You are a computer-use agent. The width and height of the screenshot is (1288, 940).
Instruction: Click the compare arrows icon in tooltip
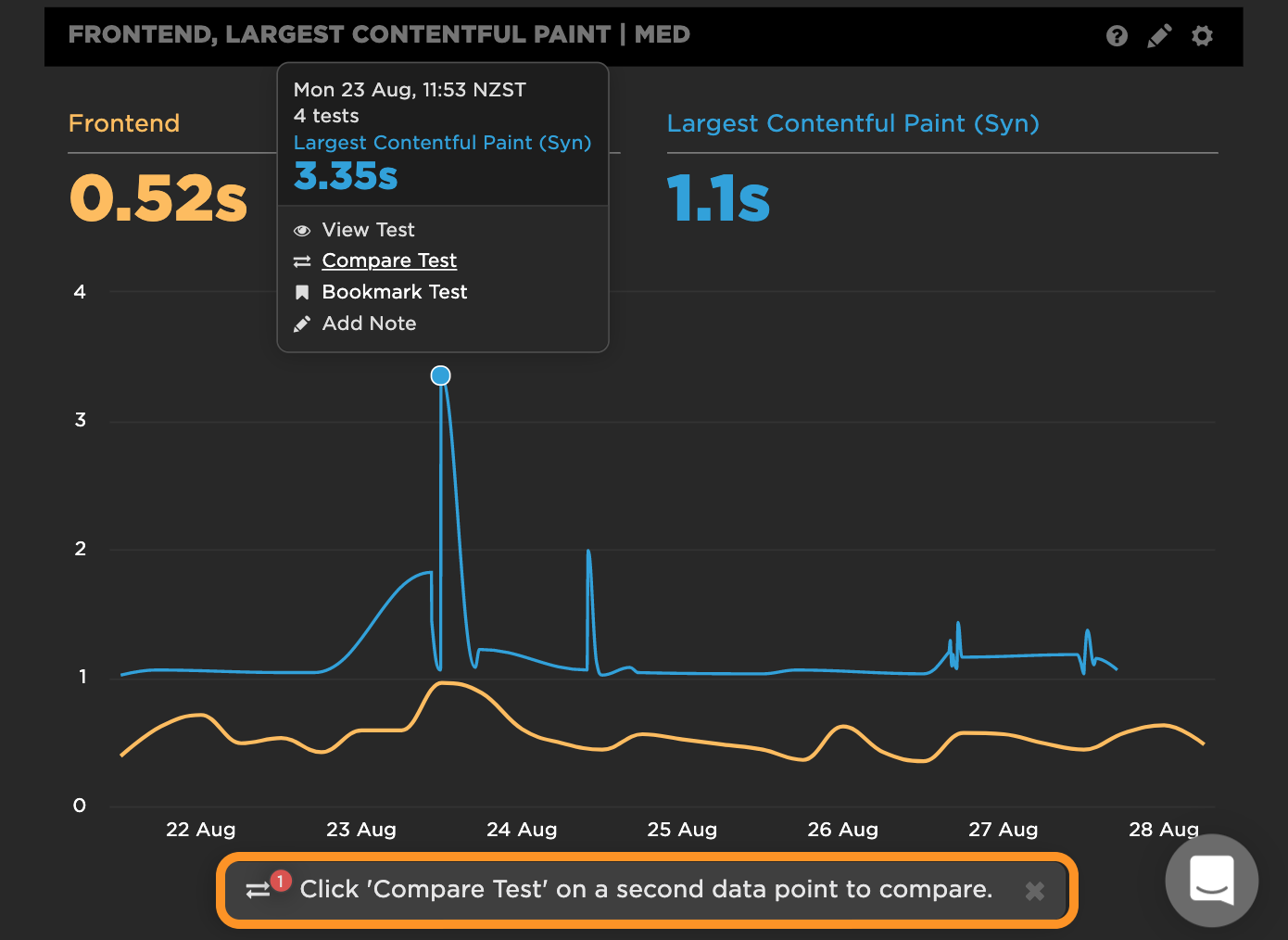tap(302, 261)
